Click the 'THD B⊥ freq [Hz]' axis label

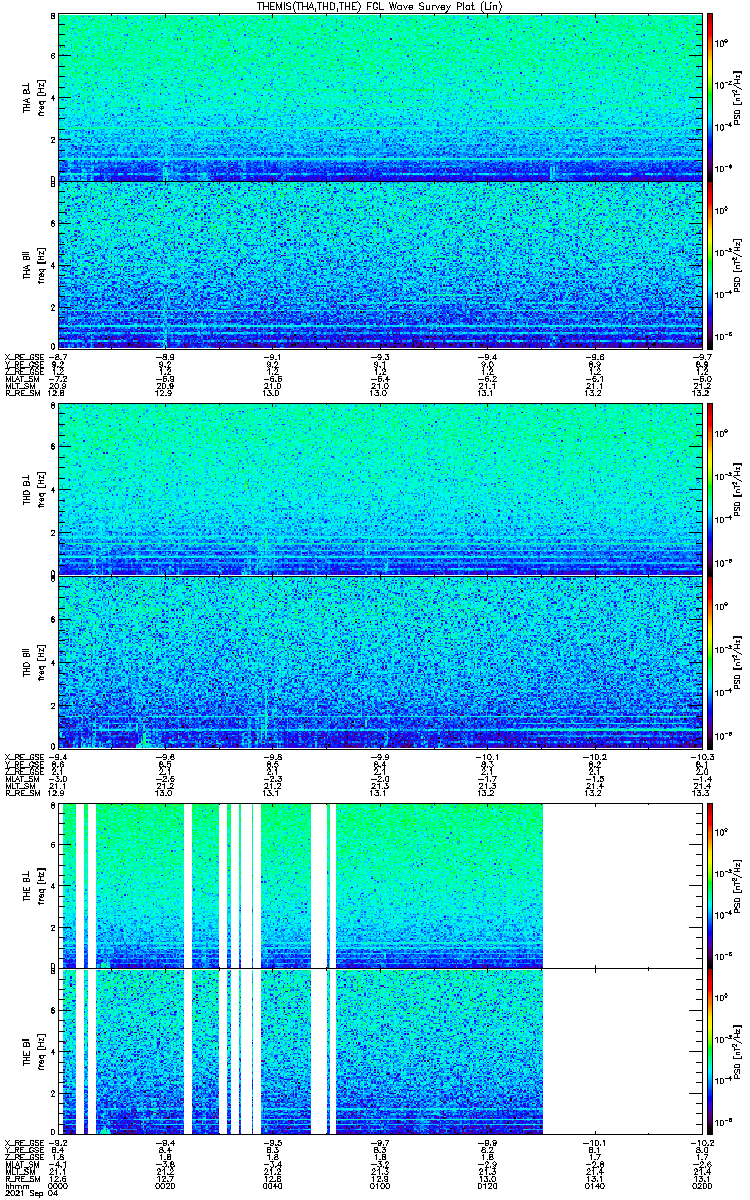coord(34,490)
